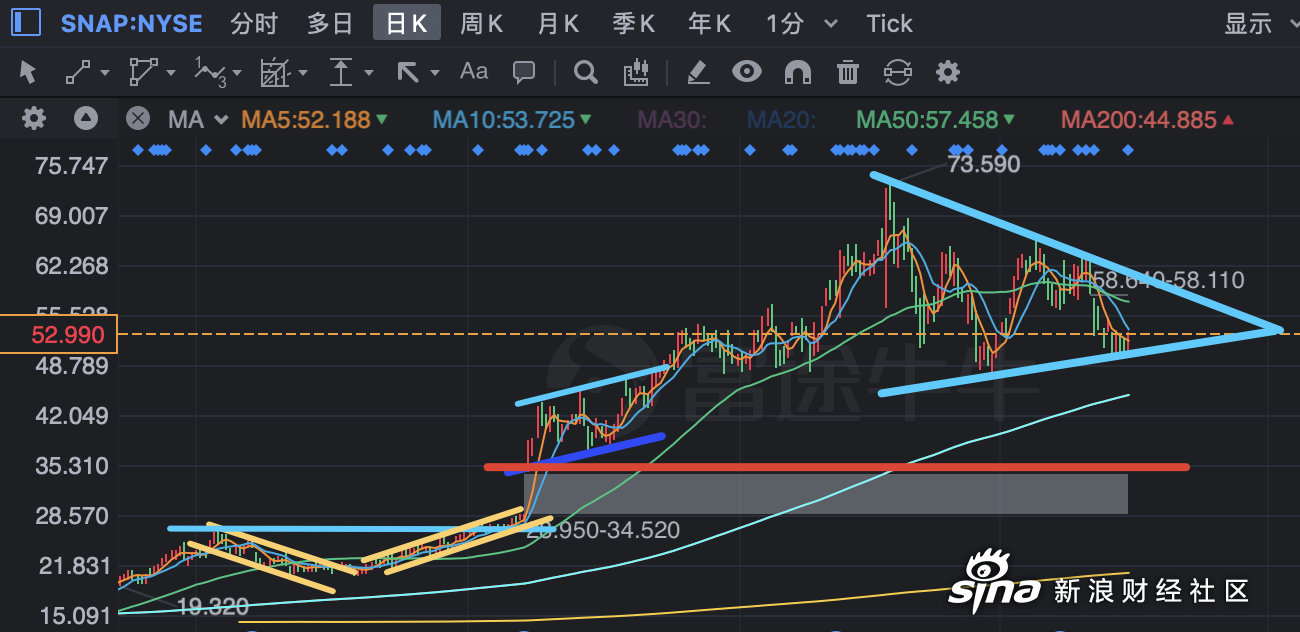Switch to the 季K quarterly tab
This screenshot has width=1300, height=632.
634,23
